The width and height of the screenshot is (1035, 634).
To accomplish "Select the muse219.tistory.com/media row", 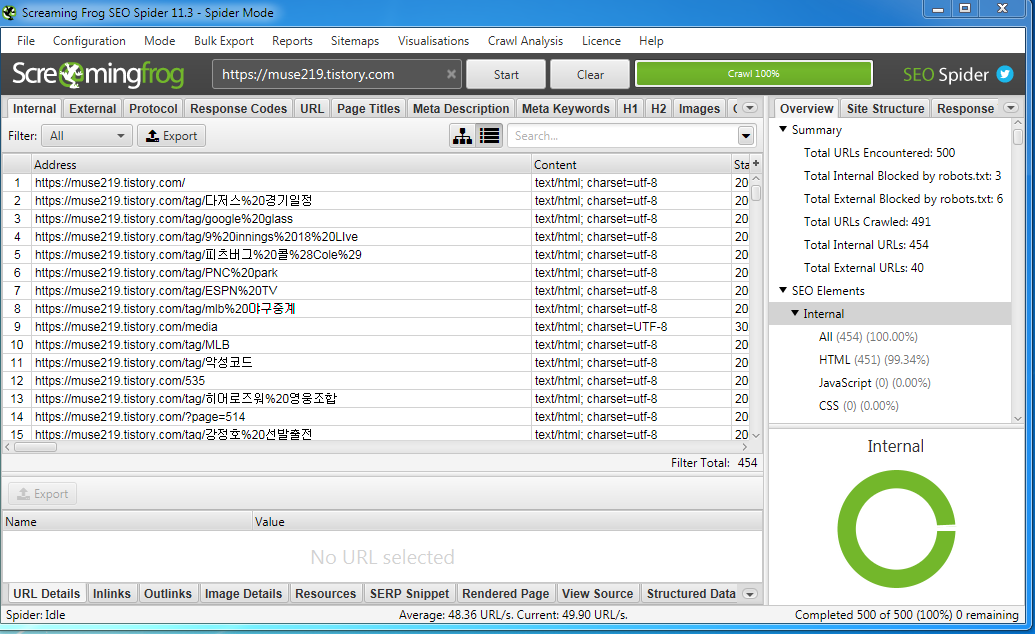I will [x=376, y=327].
